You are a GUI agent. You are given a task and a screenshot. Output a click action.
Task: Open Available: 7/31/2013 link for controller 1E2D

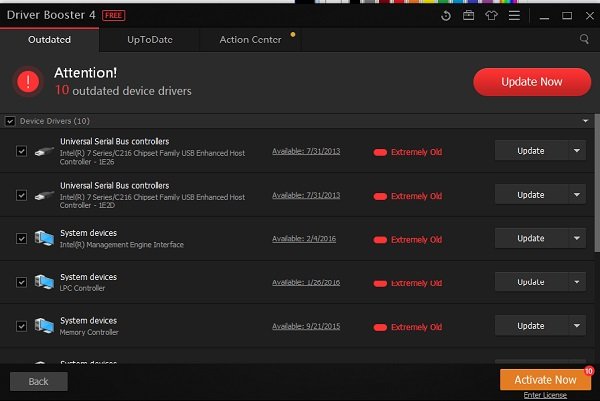coord(306,195)
